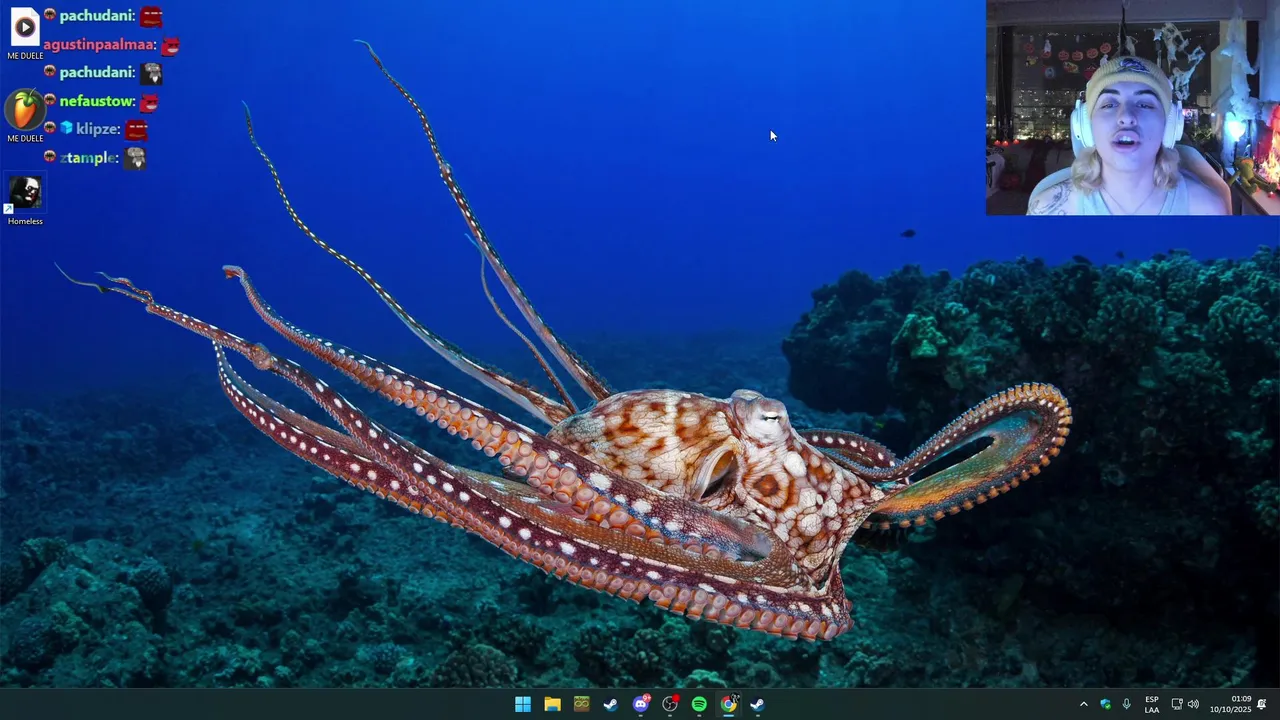Open the notifications bell icon
Image resolution: width=1280 pixels, height=720 pixels.
point(1262,704)
